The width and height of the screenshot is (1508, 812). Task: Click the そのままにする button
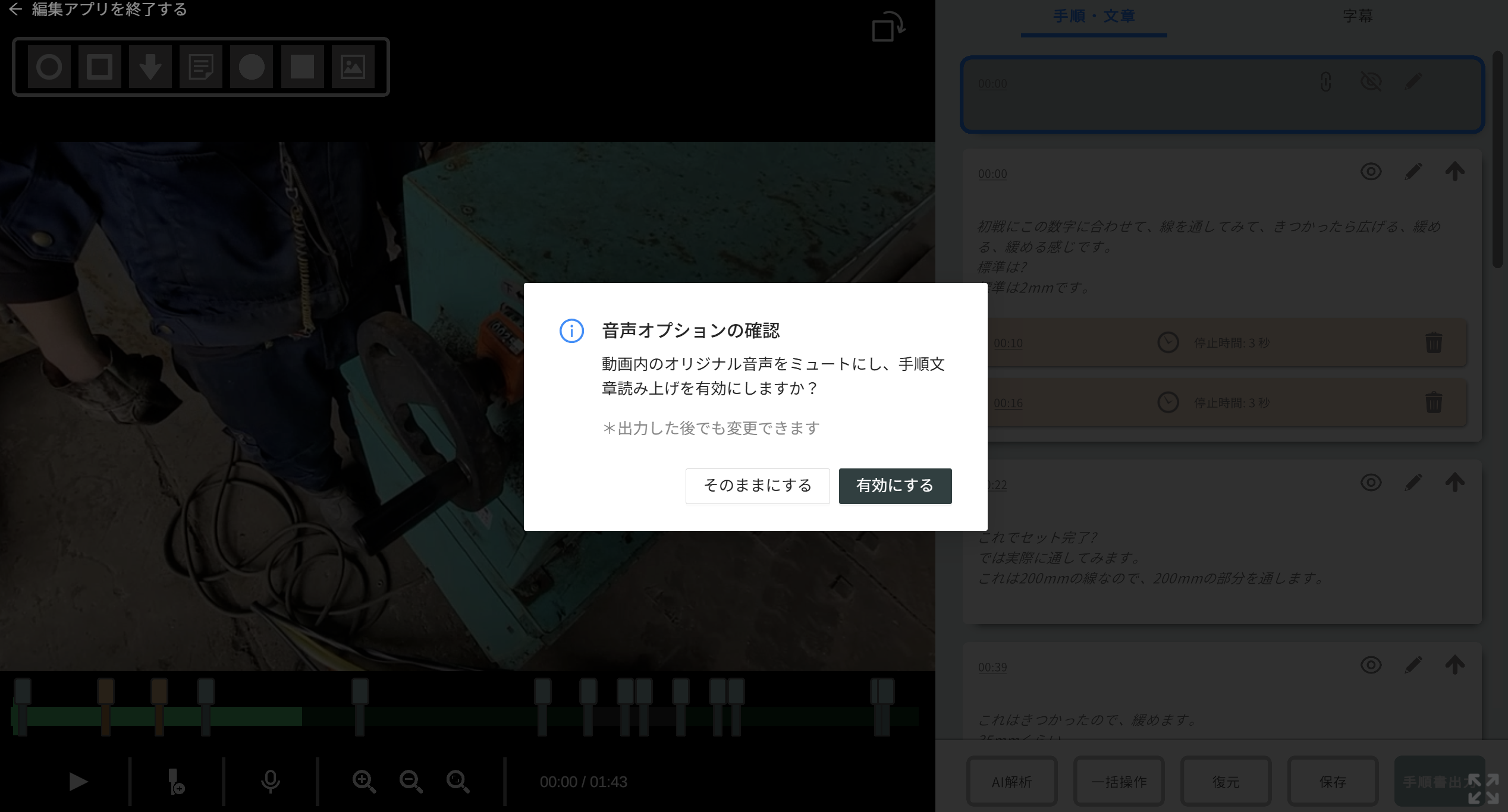[x=757, y=486]
